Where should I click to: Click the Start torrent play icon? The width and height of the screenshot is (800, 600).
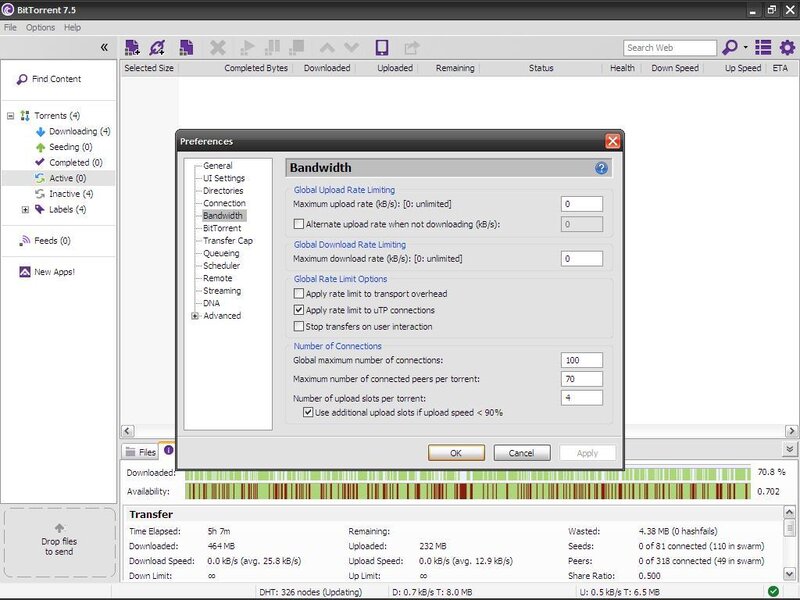(x=247, y=48)
